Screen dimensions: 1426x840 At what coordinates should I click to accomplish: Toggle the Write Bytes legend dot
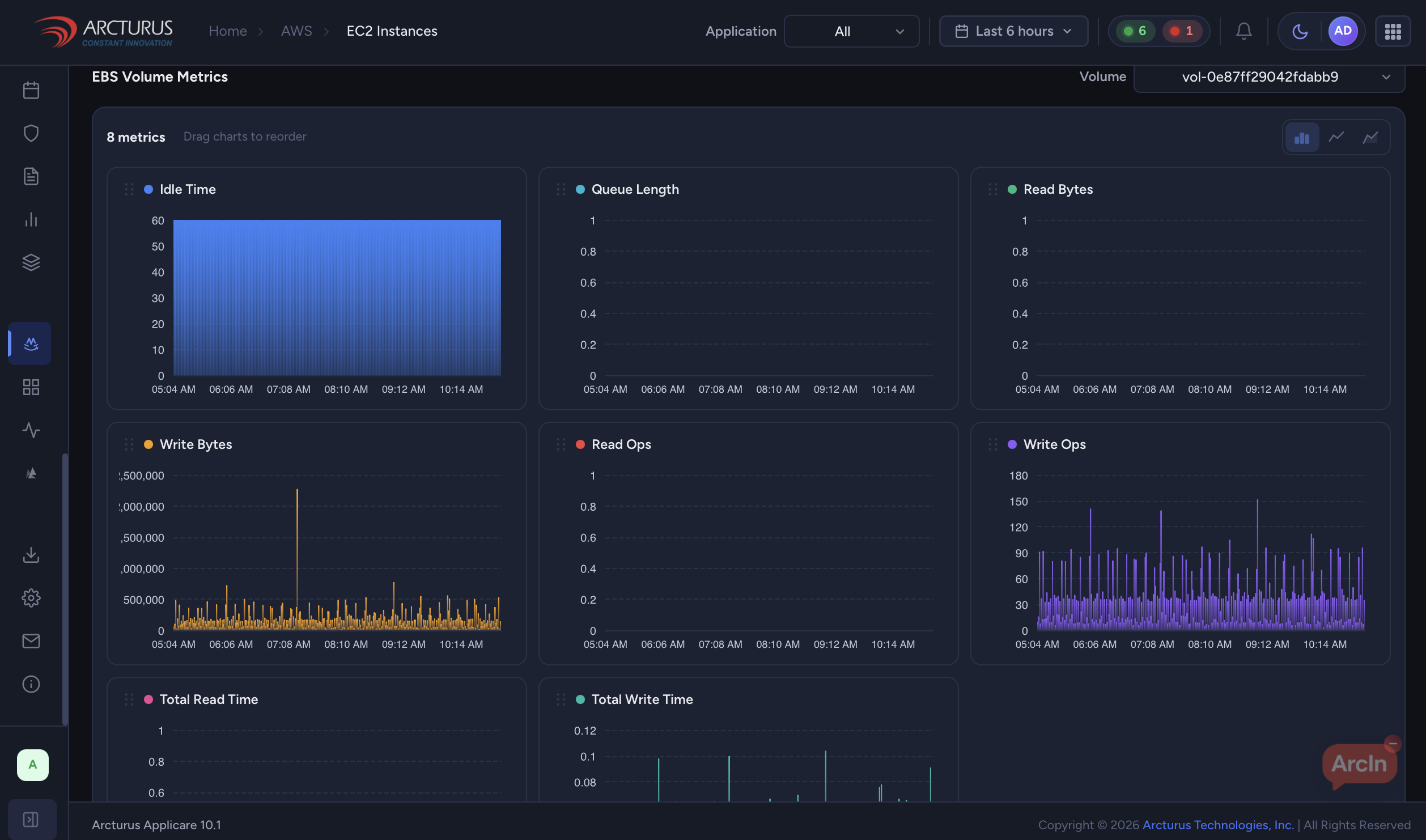tap(148, 444)
